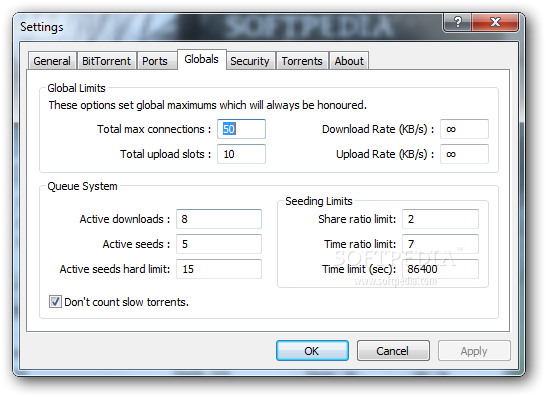This screenshot has width=546, height=397.
Task: Close the Settings dialog window
Action: (x=495, y=22)
